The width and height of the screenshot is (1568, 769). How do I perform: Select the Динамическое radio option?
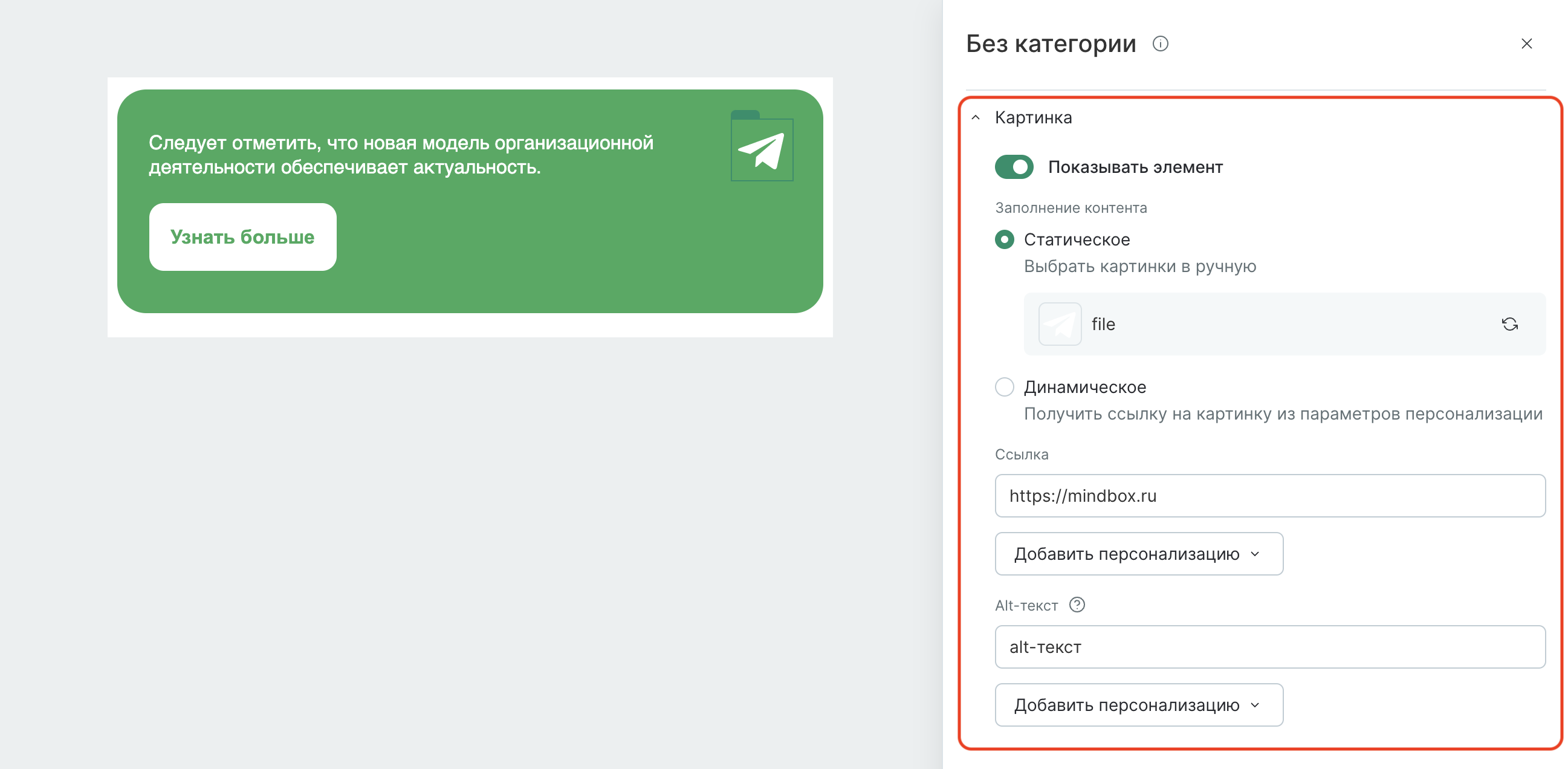click(x=1005, y=388)
